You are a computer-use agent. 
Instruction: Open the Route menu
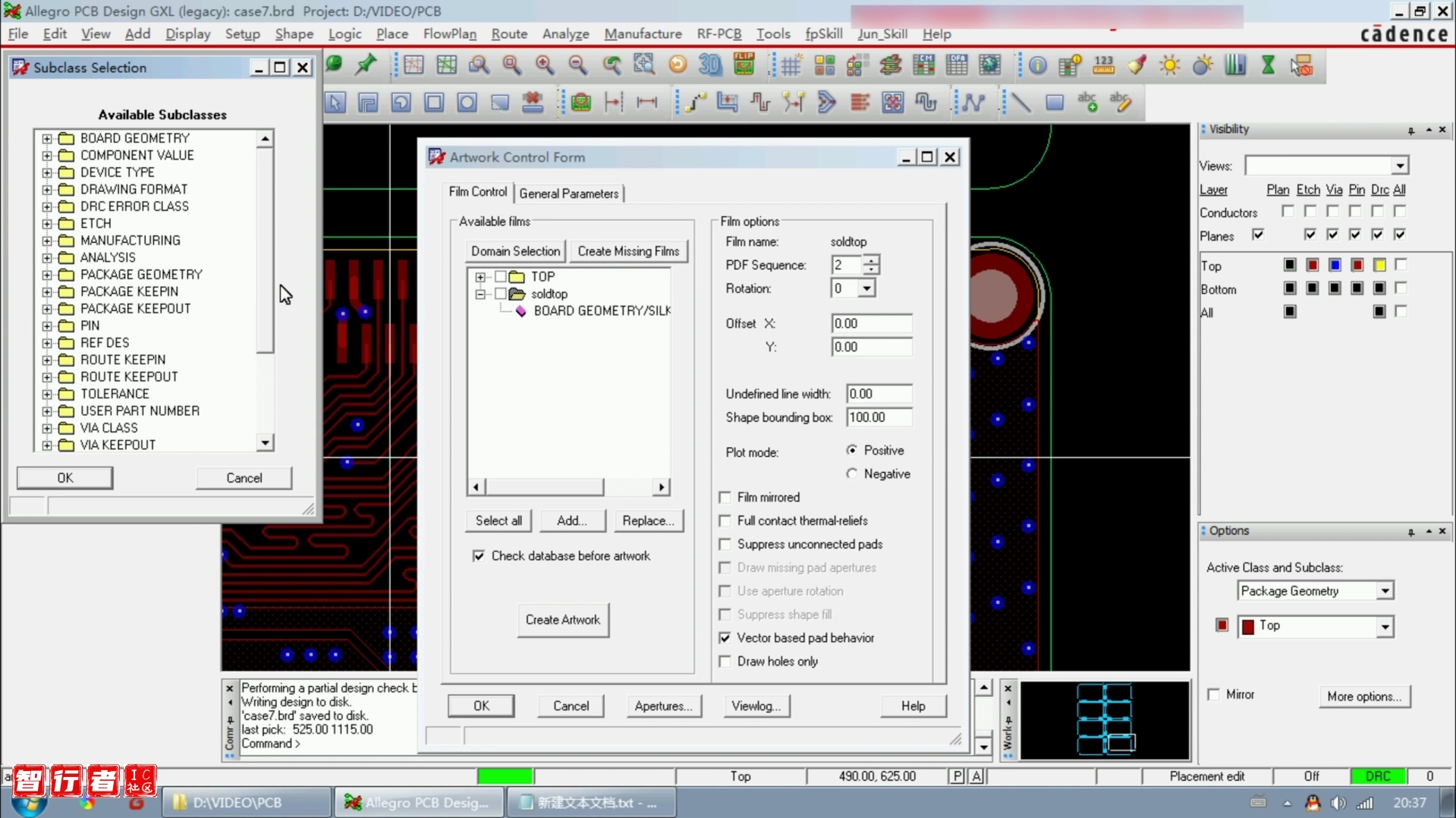pos(509,34)
